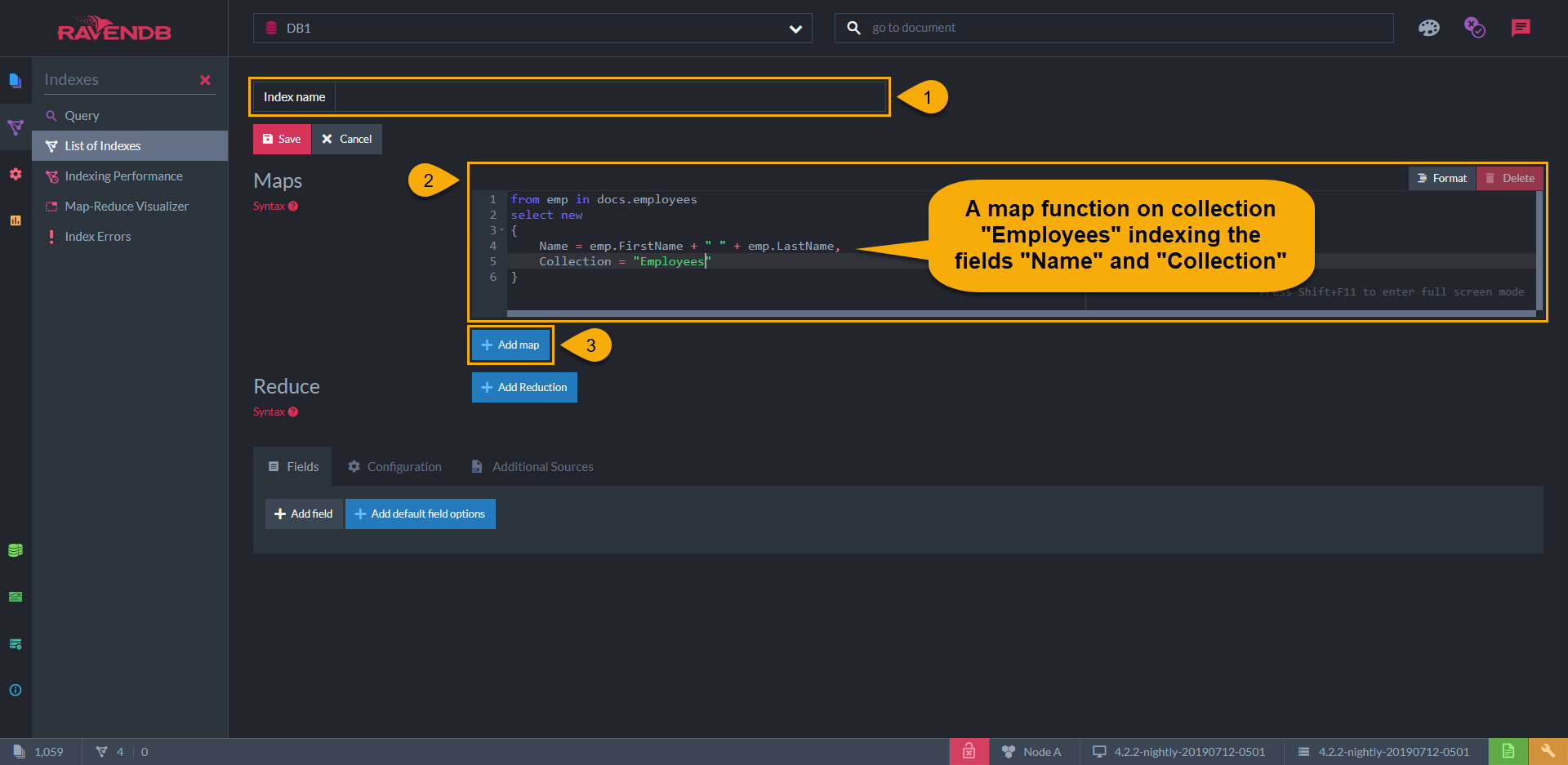Save the index
The width and height of the screenshot is (1568, 765).
click(282, 139)
